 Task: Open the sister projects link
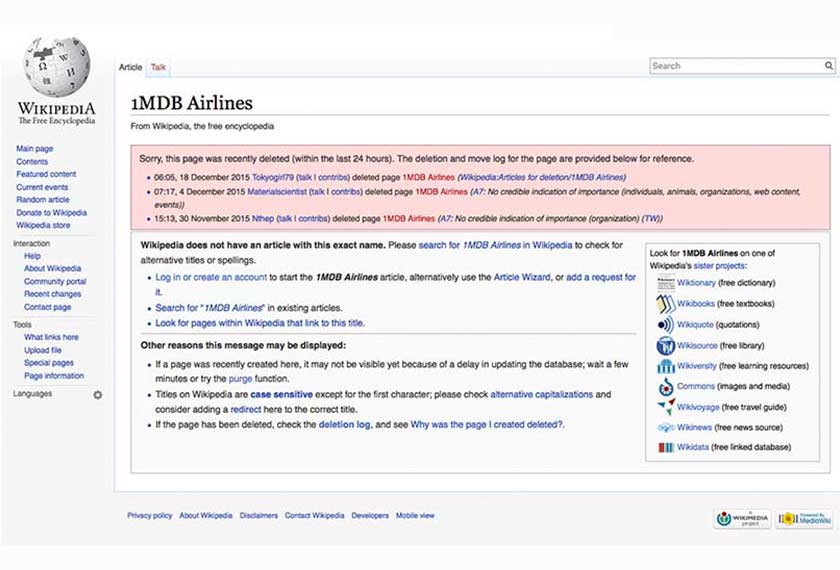(719, 266)
